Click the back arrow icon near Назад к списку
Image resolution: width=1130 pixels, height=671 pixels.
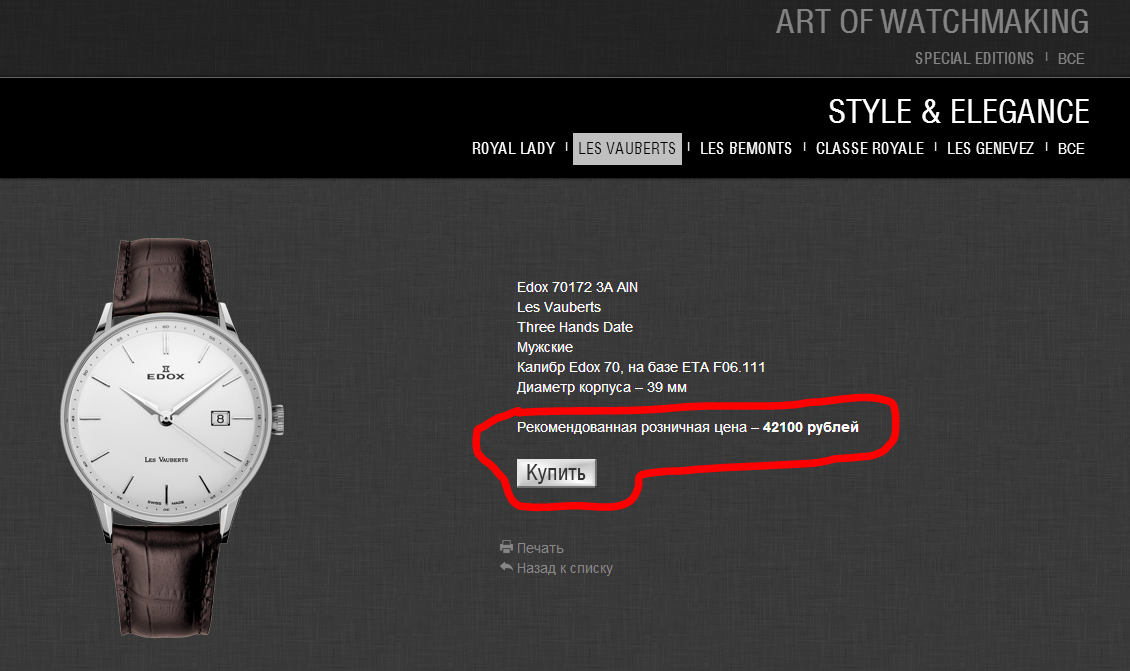[507, 566]
